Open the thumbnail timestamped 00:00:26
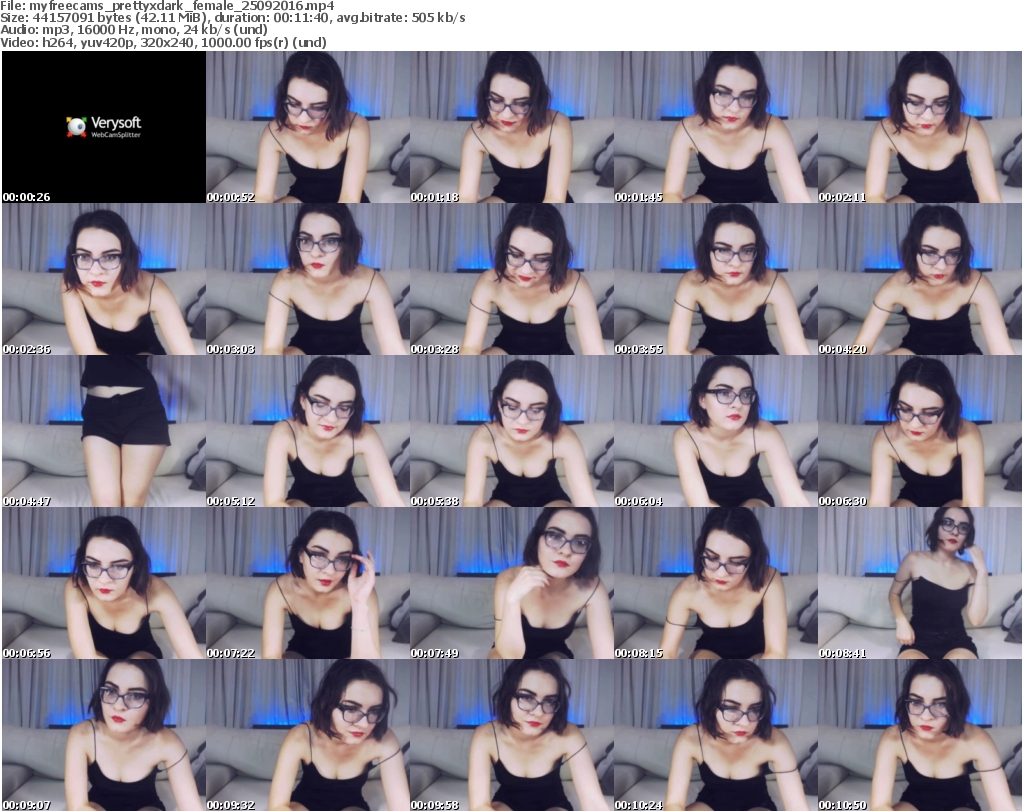The image size is (1024, 811). (x=104, y=127)
